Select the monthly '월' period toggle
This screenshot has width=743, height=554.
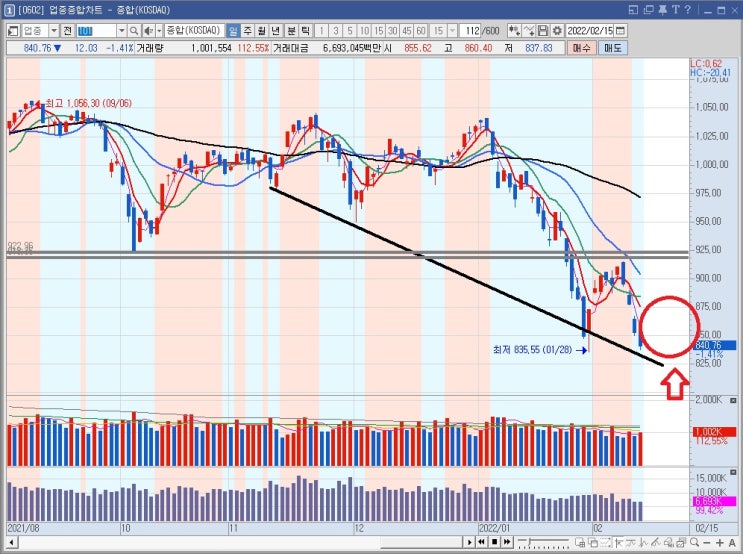(262, 31)
